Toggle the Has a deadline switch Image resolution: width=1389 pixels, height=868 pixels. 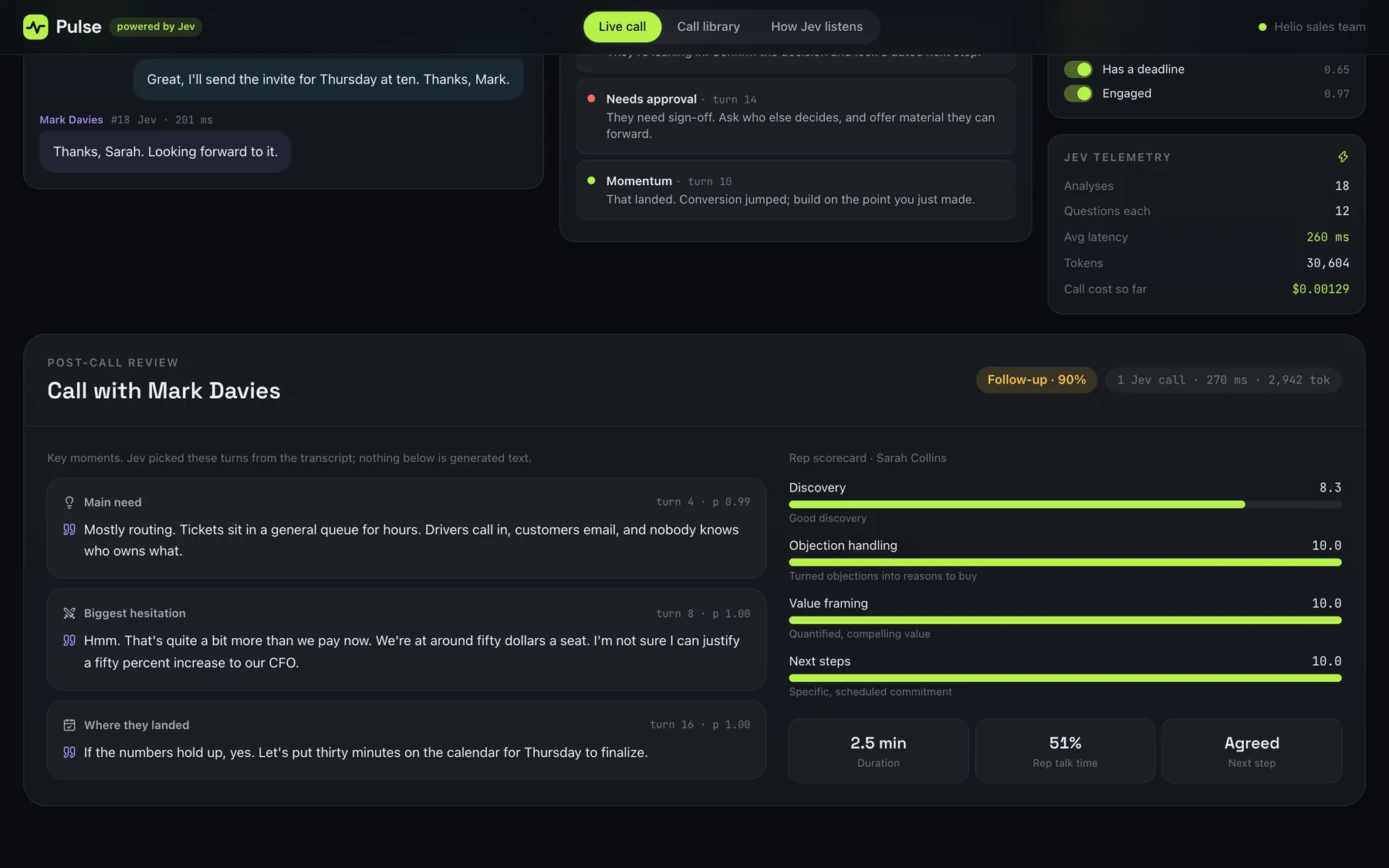(x=1078, y=69)
